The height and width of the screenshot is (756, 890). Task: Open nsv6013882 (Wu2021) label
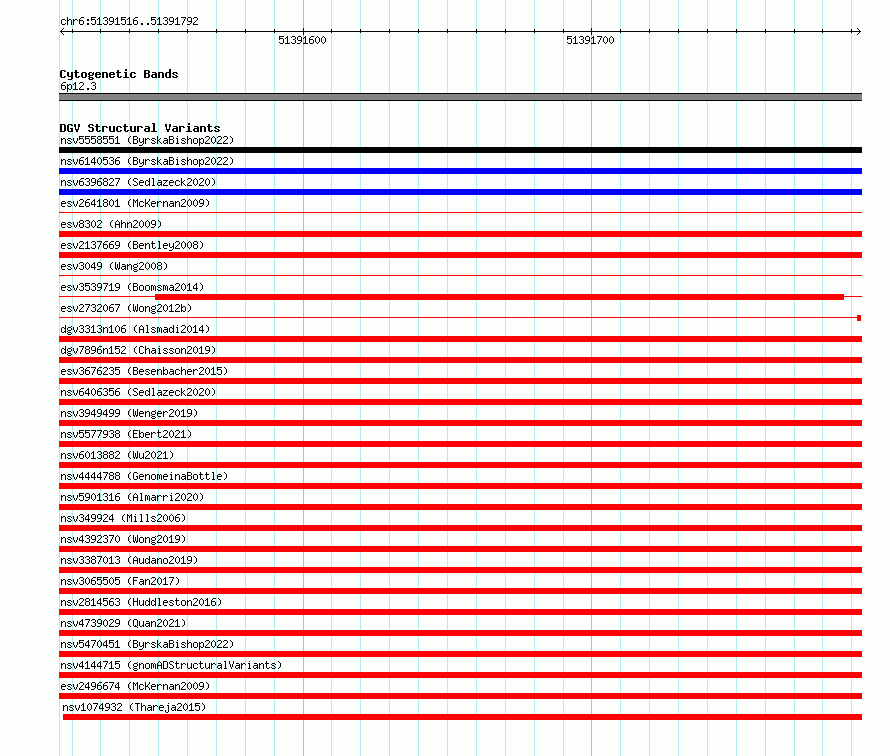click(x=117, y=455)
